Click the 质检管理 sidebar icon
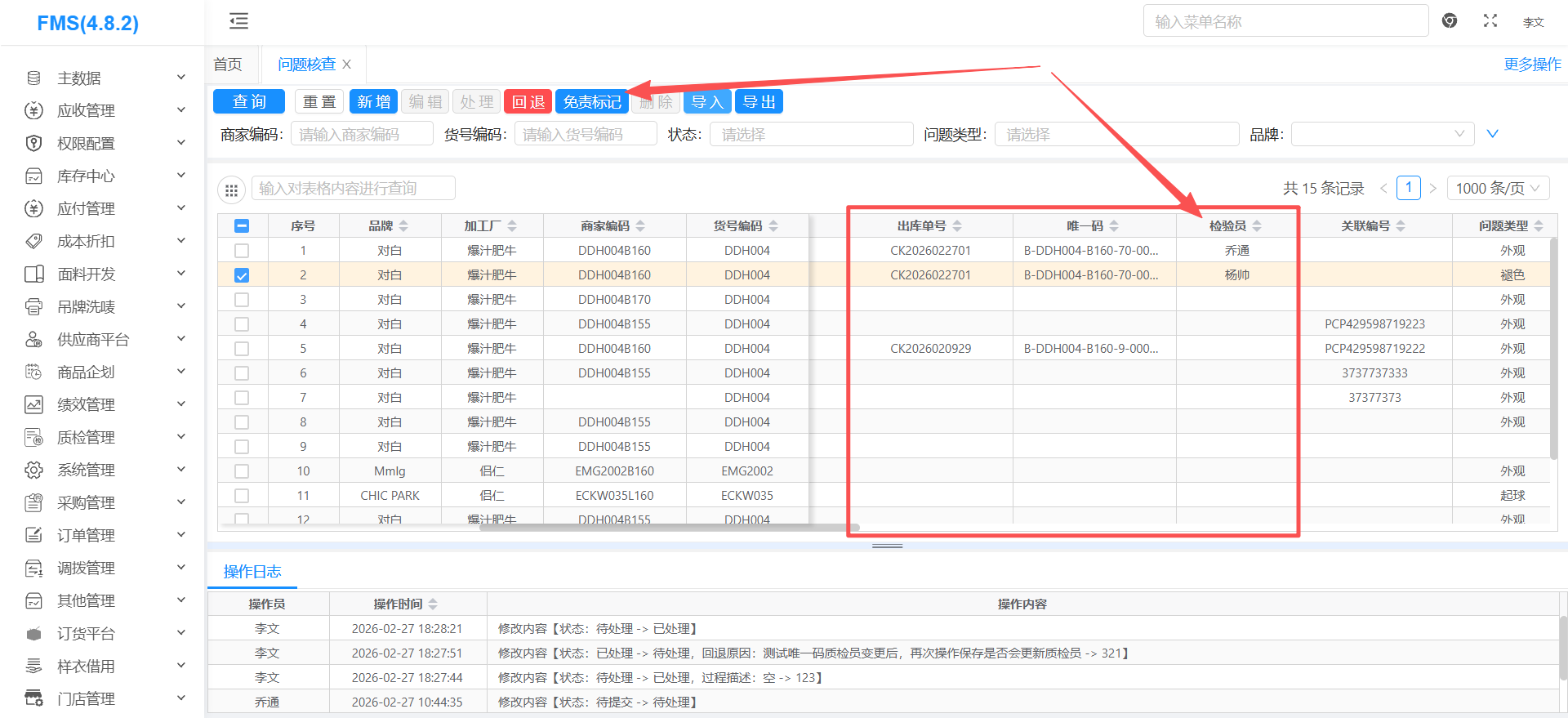The width and height of the screenshot is (1568, 718). click(x=33, y=438)
